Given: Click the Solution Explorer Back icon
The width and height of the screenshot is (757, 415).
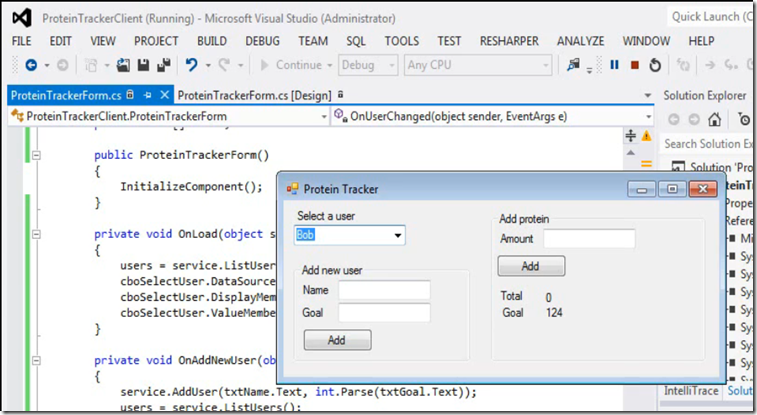Looking at the screenshot, I should point(674,119).
